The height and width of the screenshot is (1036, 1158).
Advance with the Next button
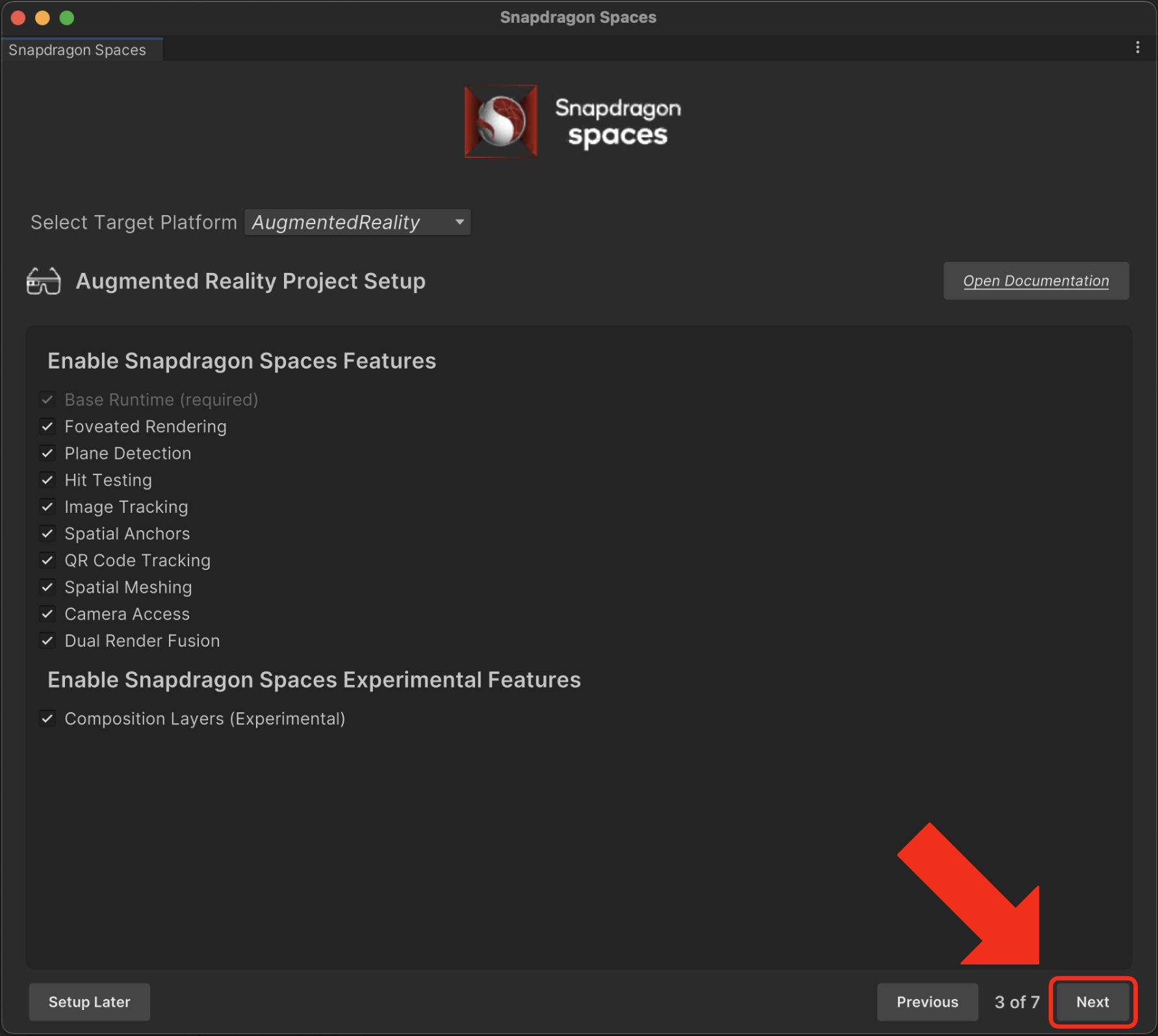tap(1092, 1002)
